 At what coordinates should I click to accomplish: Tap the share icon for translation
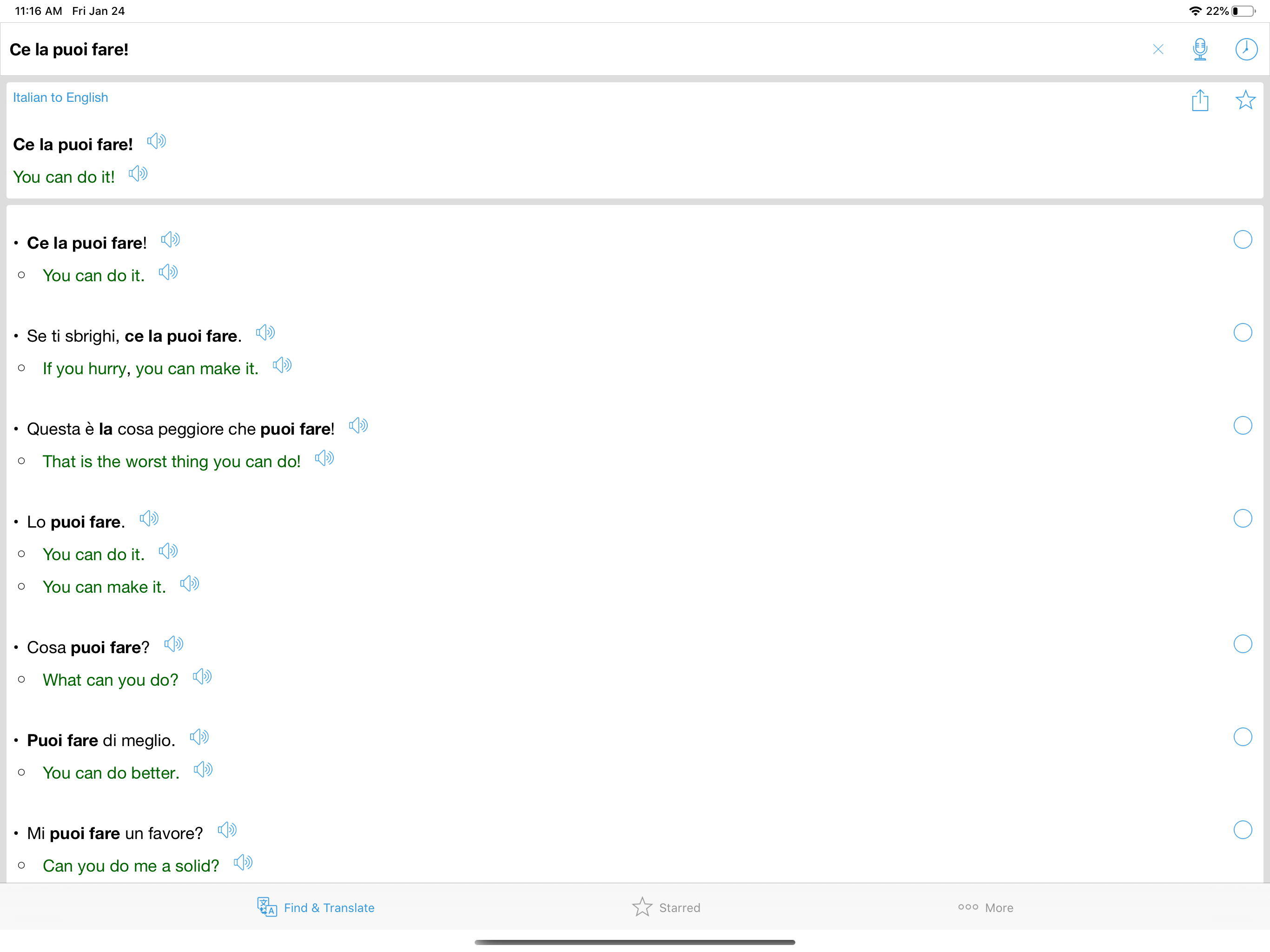(1199, 100)
